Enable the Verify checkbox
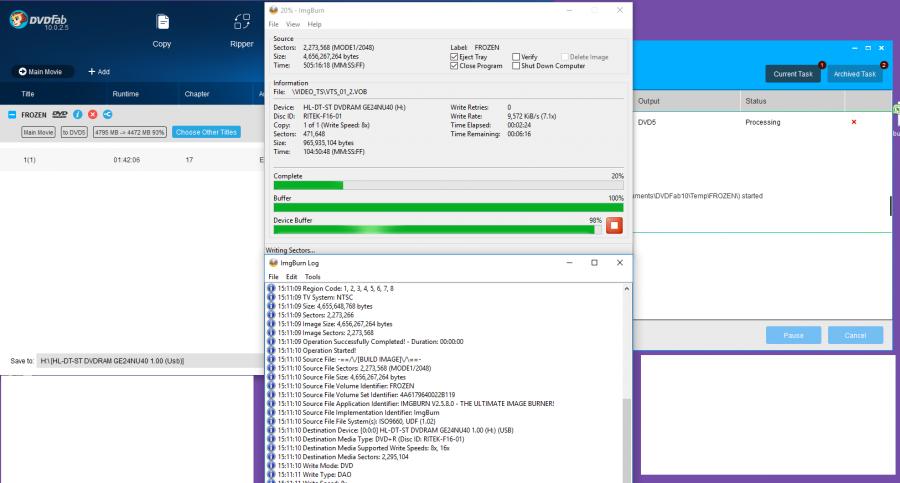The height and width of the screenshot is (483, 900). coord(516,57)
